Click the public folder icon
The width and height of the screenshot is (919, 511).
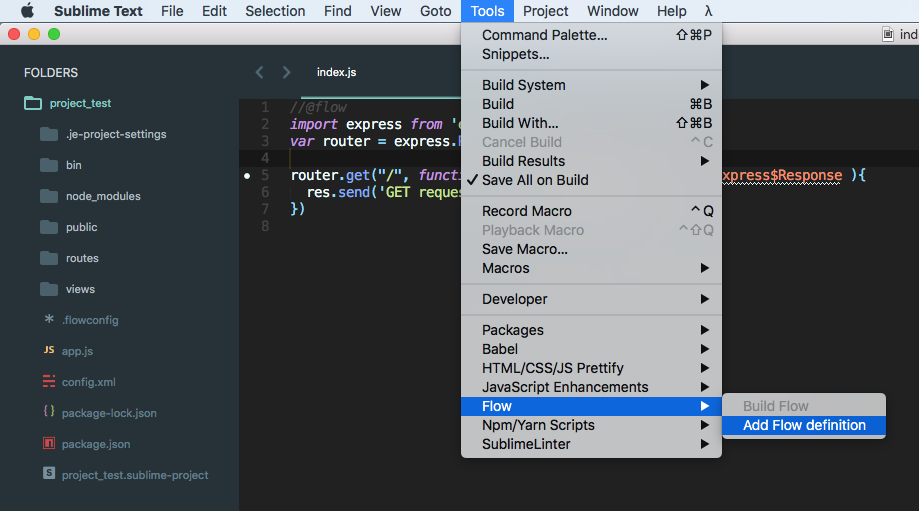coord(49,227)
